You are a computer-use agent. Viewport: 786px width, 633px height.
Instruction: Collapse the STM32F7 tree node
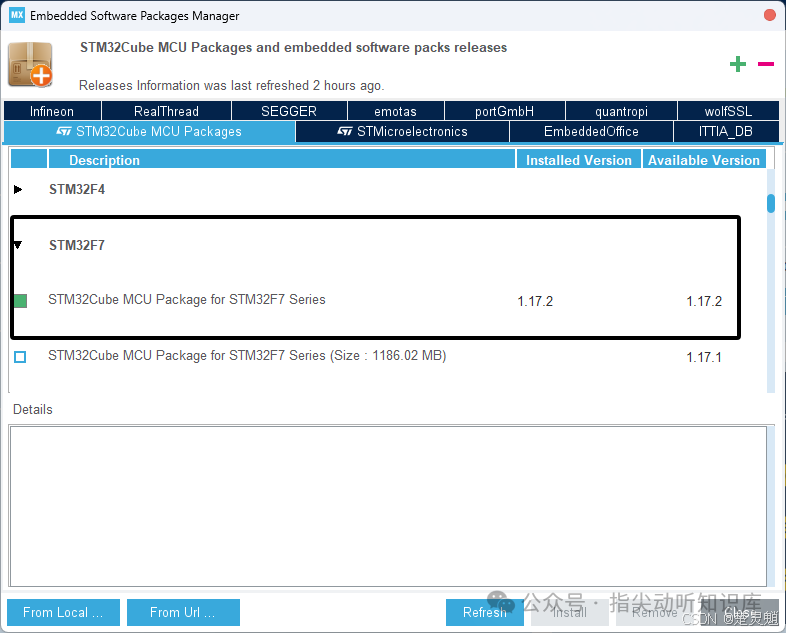pos(18,245)
